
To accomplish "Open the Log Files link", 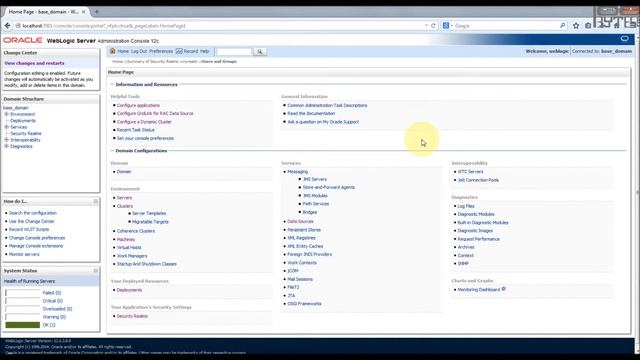I will [466, 206].
